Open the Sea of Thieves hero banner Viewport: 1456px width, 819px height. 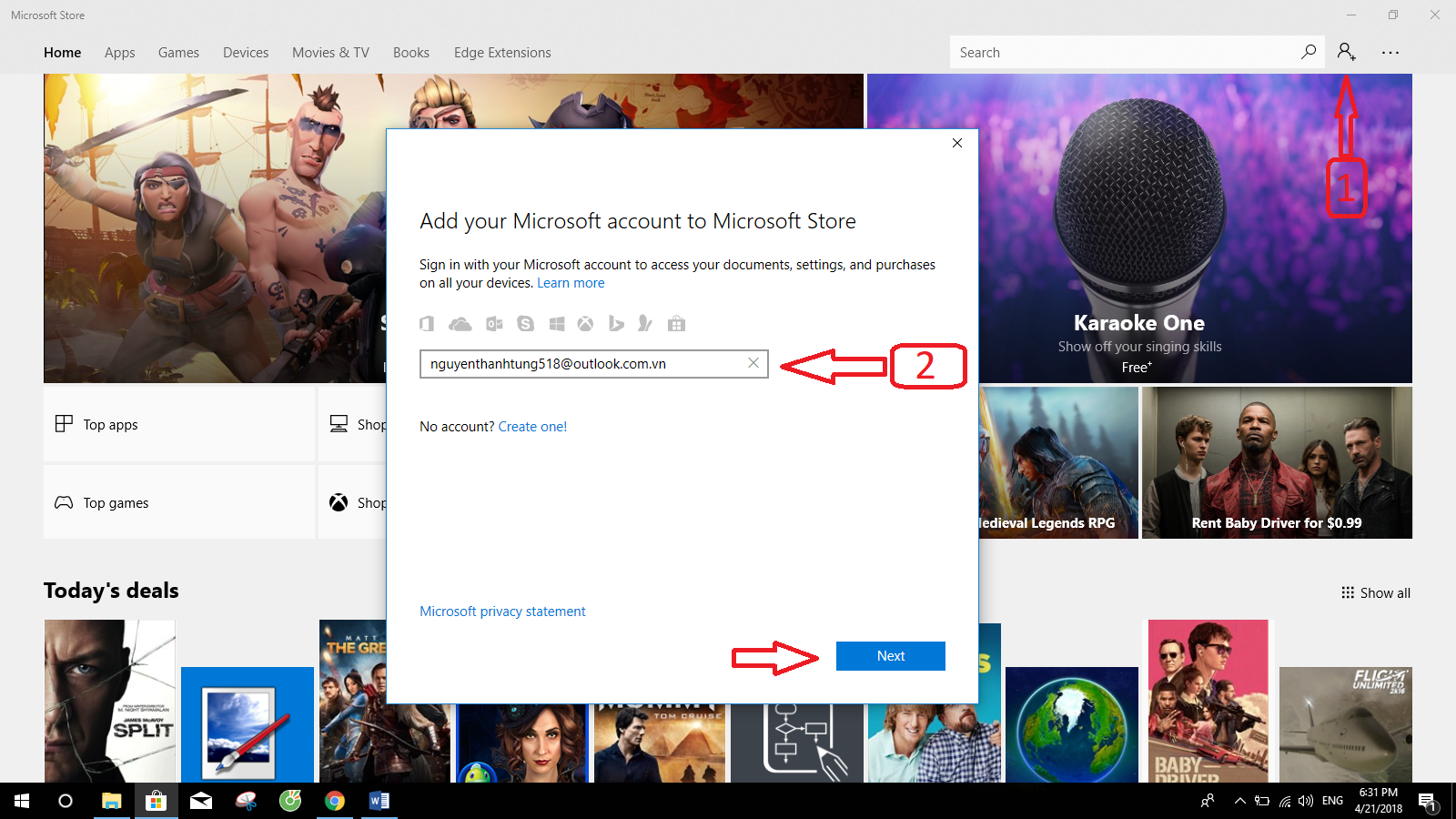point(215,227)
